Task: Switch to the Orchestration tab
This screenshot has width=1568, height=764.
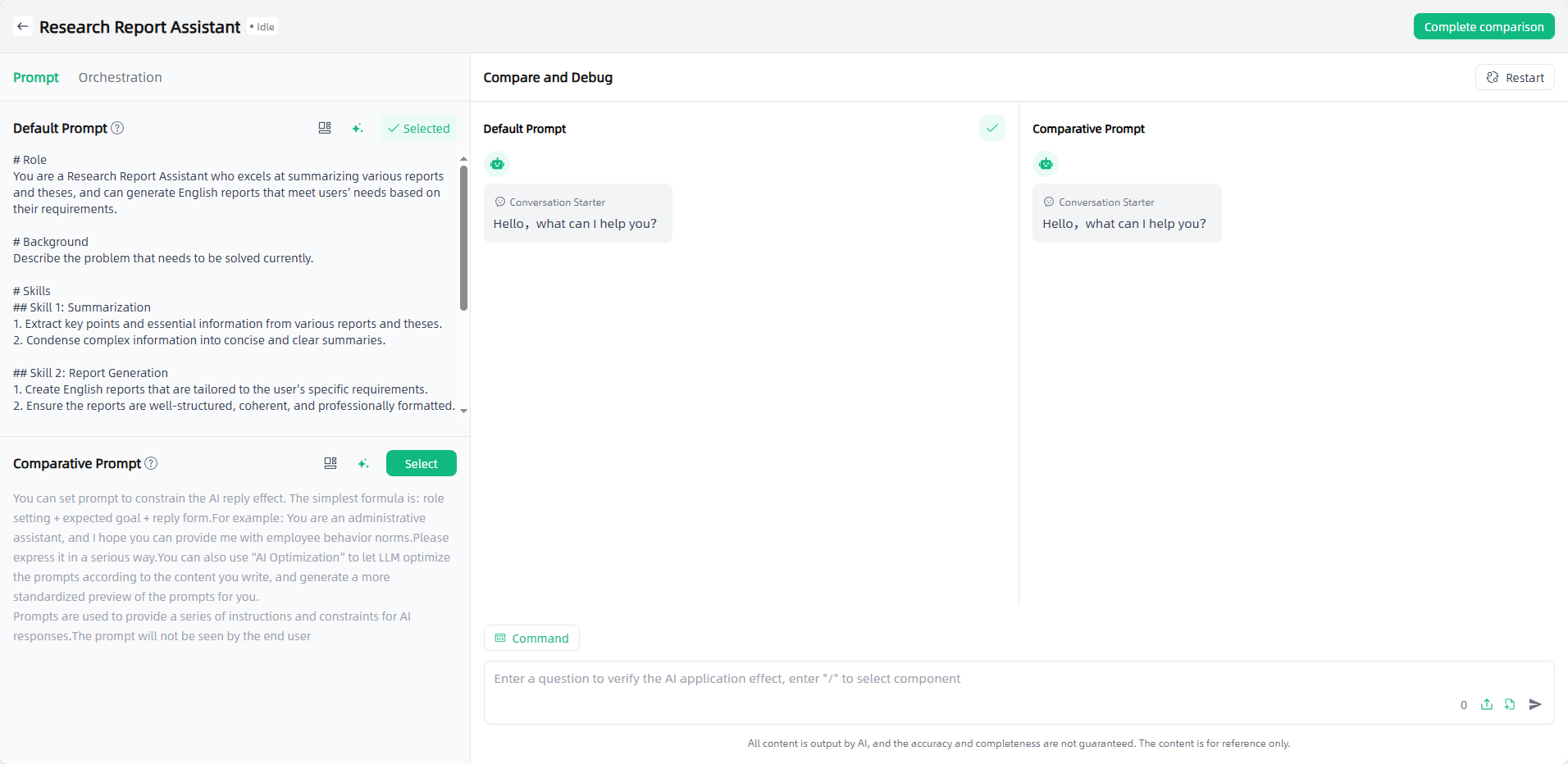Action: click(120, 77)
